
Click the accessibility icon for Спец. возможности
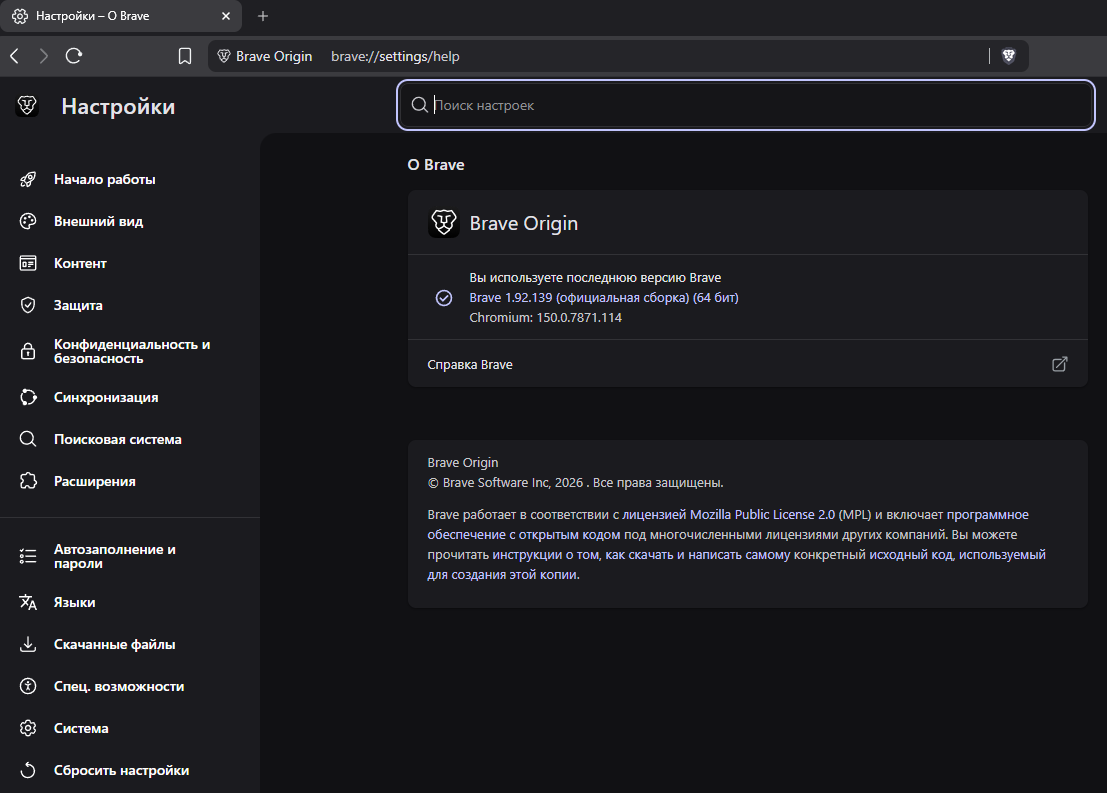28,686
